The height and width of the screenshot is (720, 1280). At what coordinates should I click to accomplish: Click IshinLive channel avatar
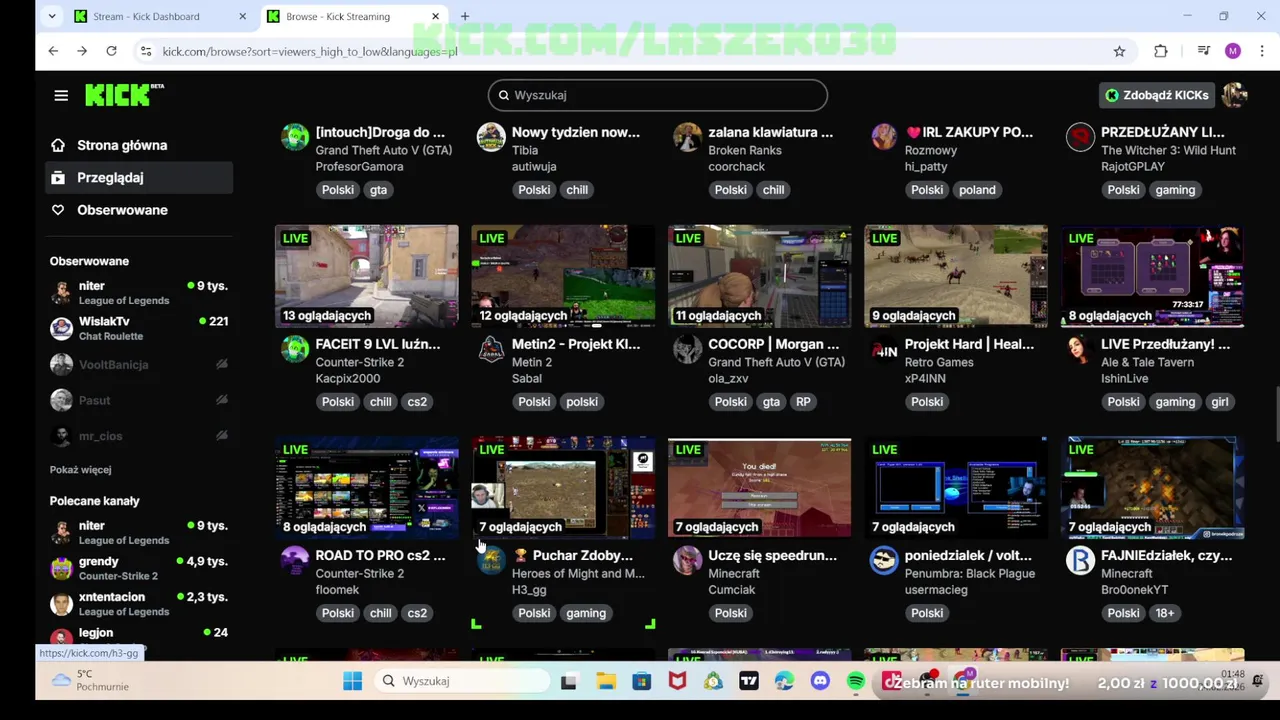point(1080,349)
